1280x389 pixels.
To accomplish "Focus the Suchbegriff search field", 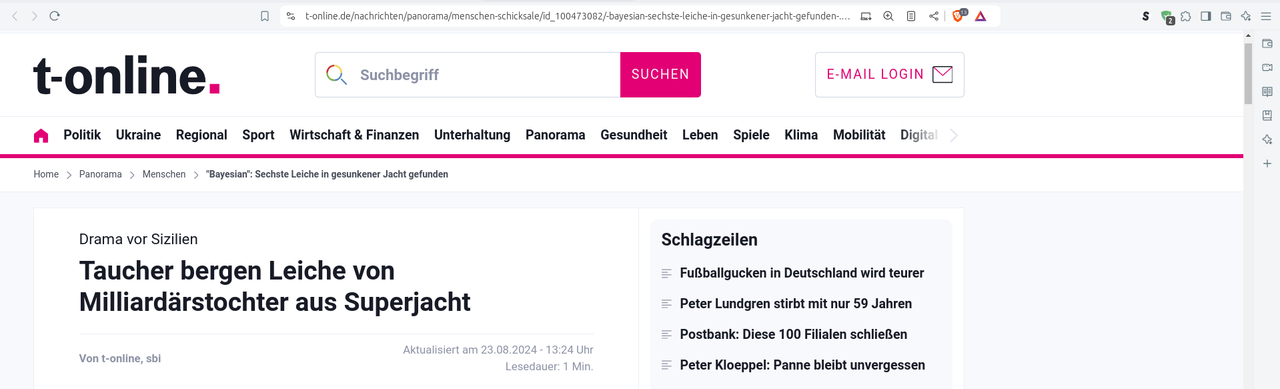I will tap(468, 75).
